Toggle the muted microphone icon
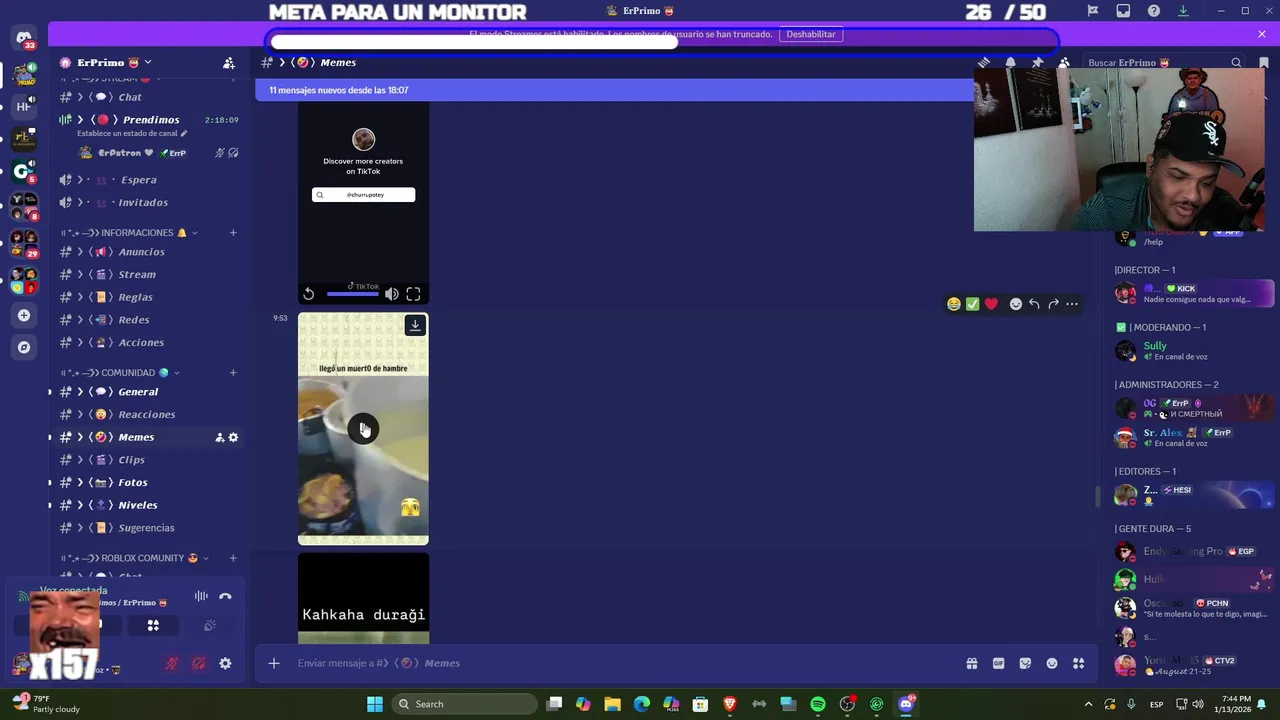Image resolution: width=1280 pixels, height=720 pixels. coord(172,663)
